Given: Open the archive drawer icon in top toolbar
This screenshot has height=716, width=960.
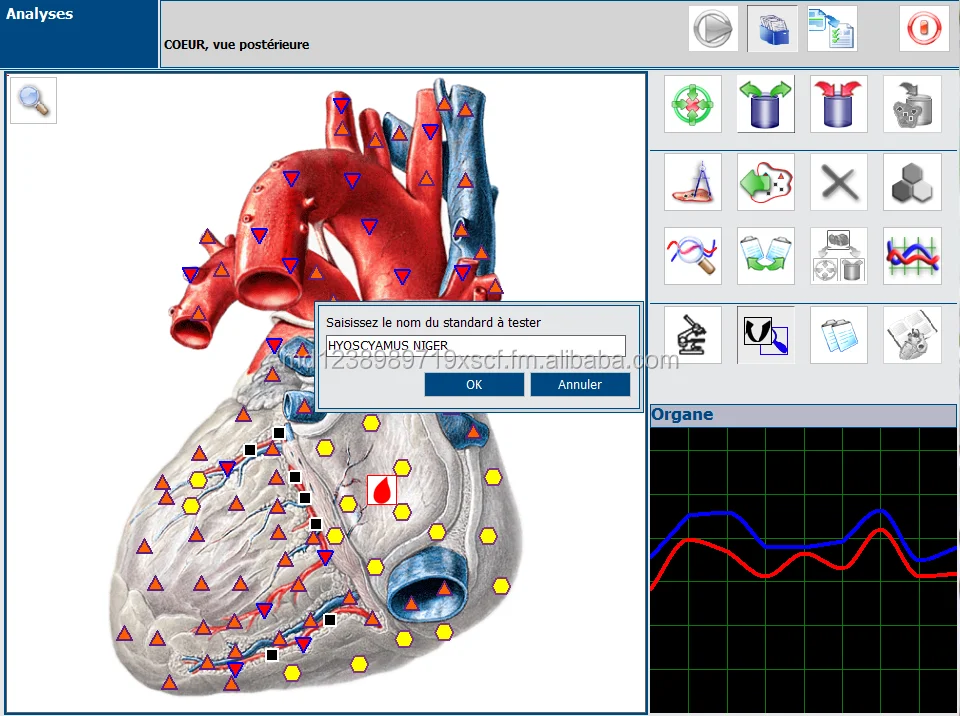Looking at the screenshot, I should coord(772,28).
